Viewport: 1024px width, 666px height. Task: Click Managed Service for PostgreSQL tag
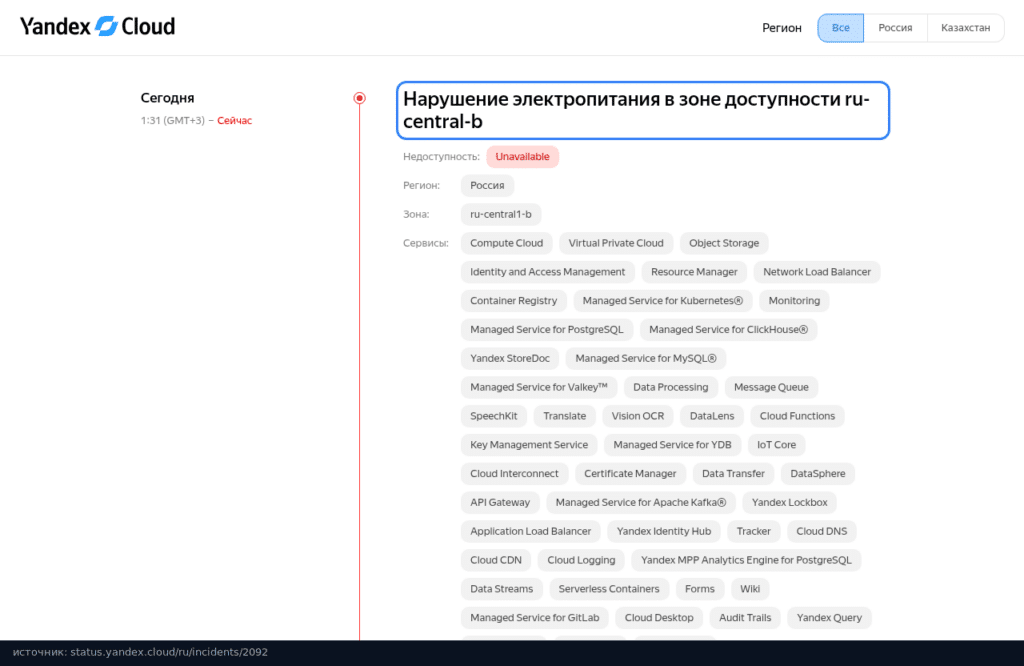pyautogui.click(x=547, y=329)
